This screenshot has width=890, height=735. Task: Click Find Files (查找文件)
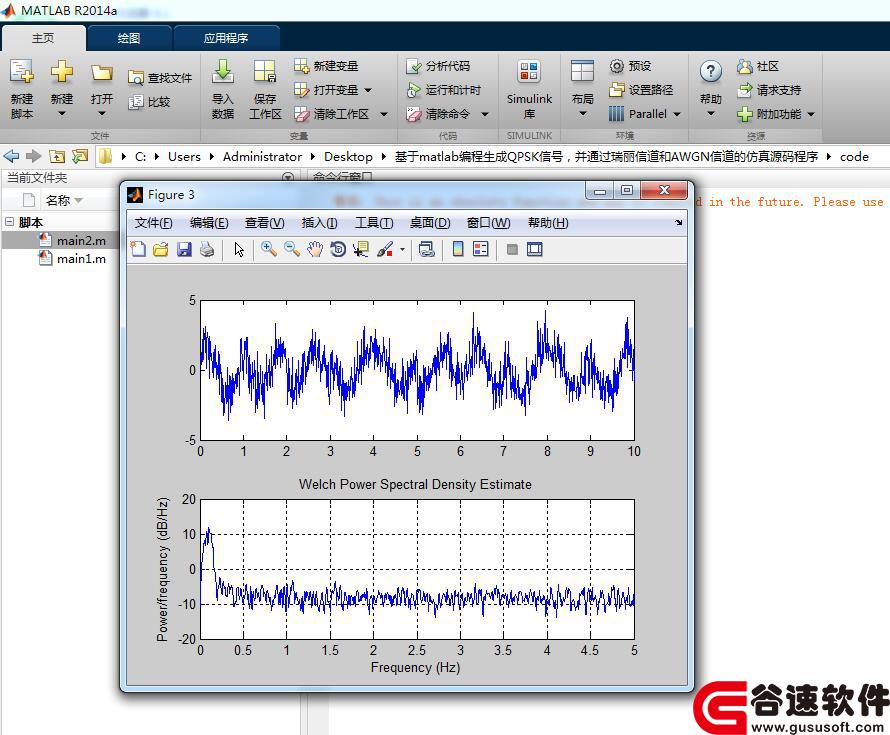160,78
